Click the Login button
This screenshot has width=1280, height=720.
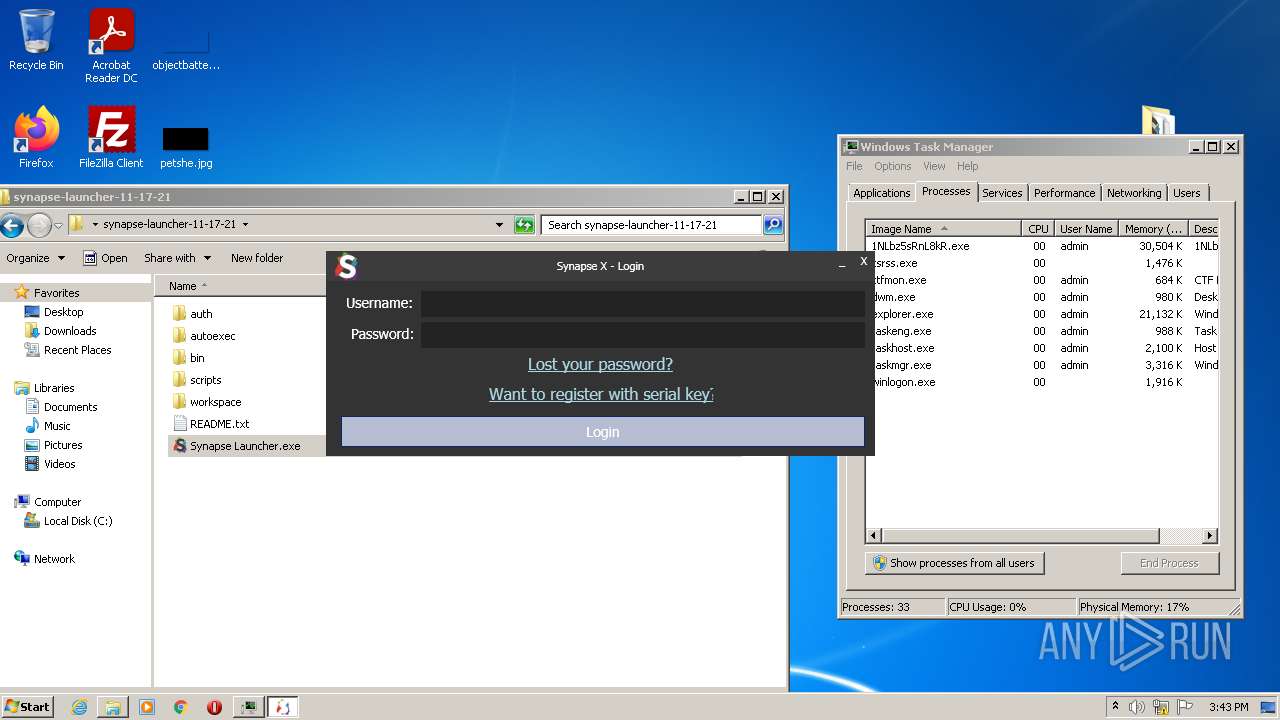602,432
